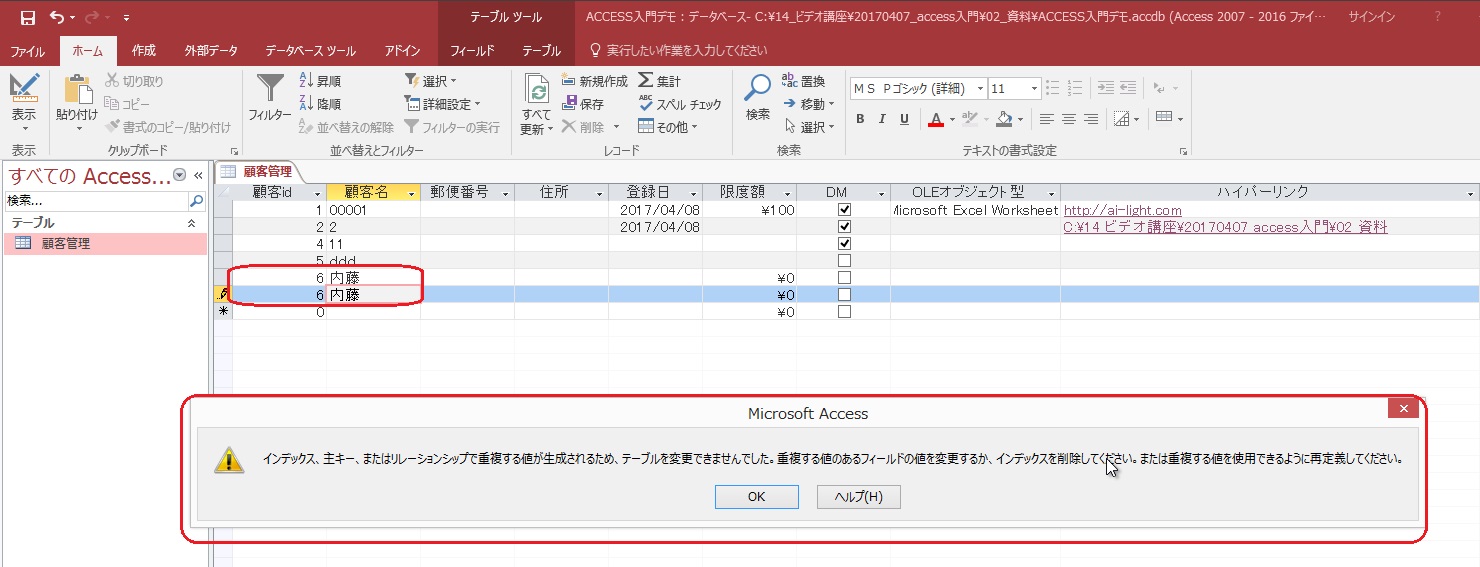Sort descending with 降順
The height and width of the screenshot is (567, 1480).
click(x=320, y=104)
